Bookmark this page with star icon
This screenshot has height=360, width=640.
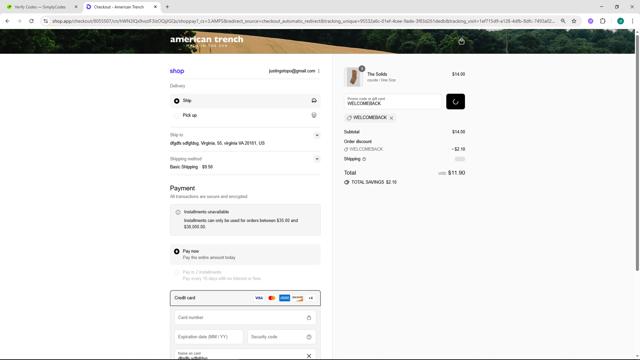coord(574,21)
